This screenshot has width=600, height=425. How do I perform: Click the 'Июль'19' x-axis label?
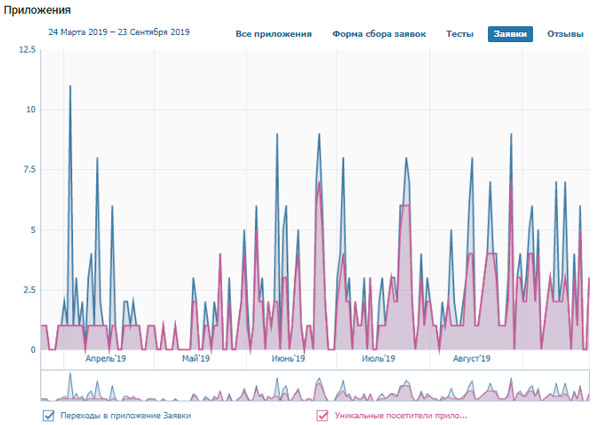378,357
